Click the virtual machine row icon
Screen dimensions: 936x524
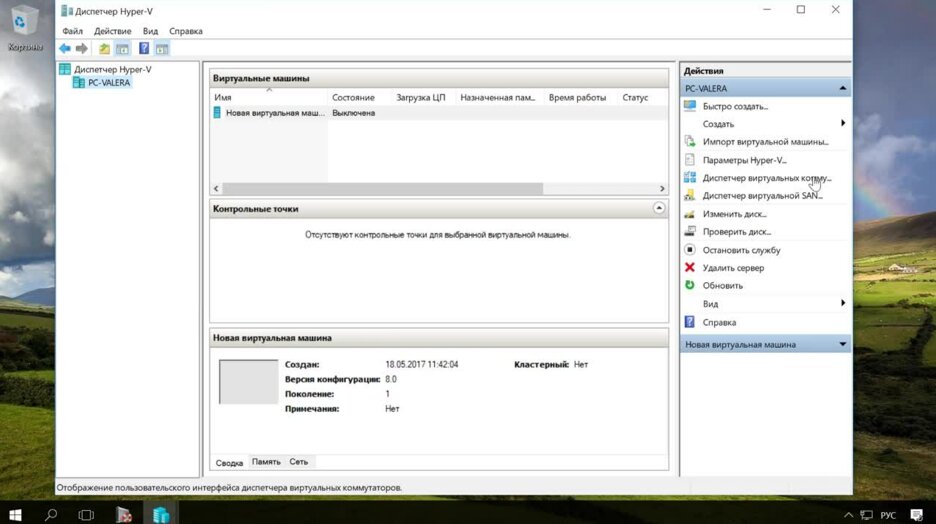217,112
